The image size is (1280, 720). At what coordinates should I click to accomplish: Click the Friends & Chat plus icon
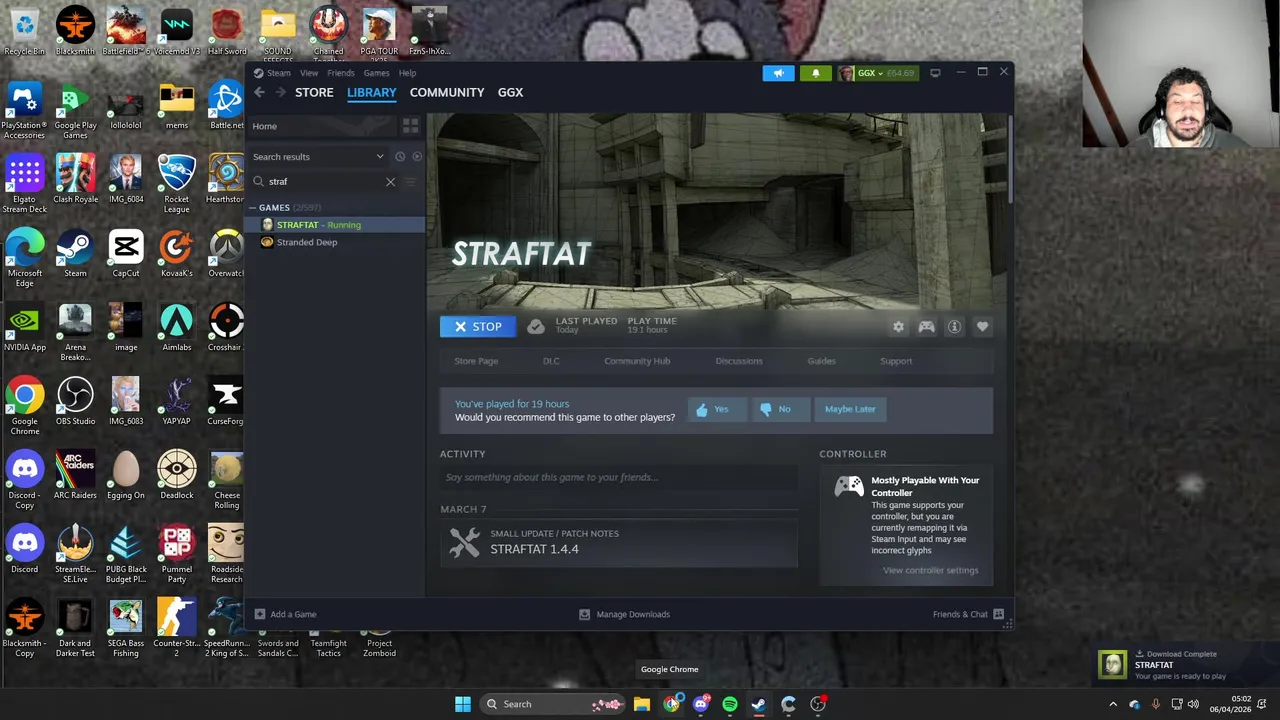(x=998, y=614)
